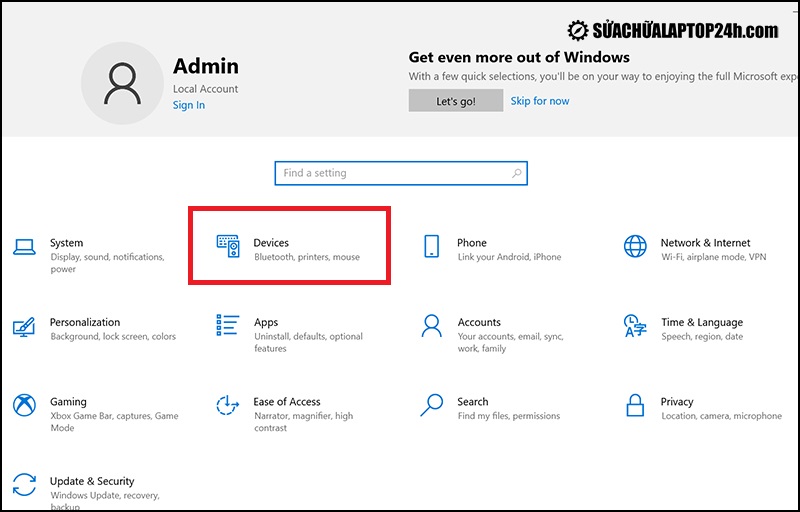Click the Gaming Xbox icon
The image size is (800, 512).
point(24,405)
